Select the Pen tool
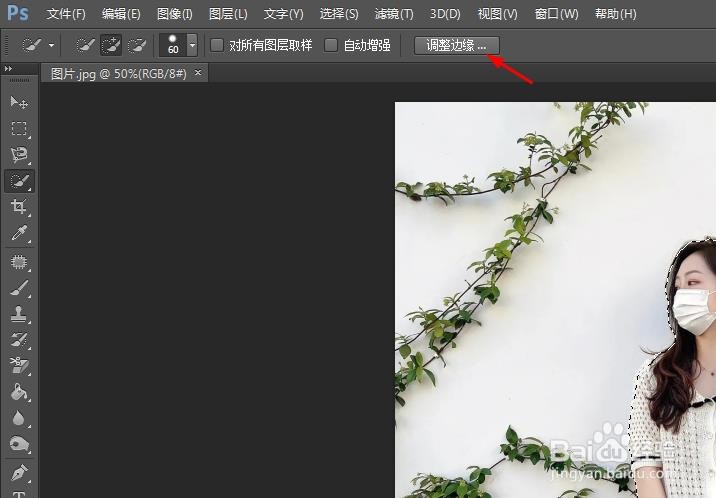Screen dimensions: 716x498 [19, 473]
